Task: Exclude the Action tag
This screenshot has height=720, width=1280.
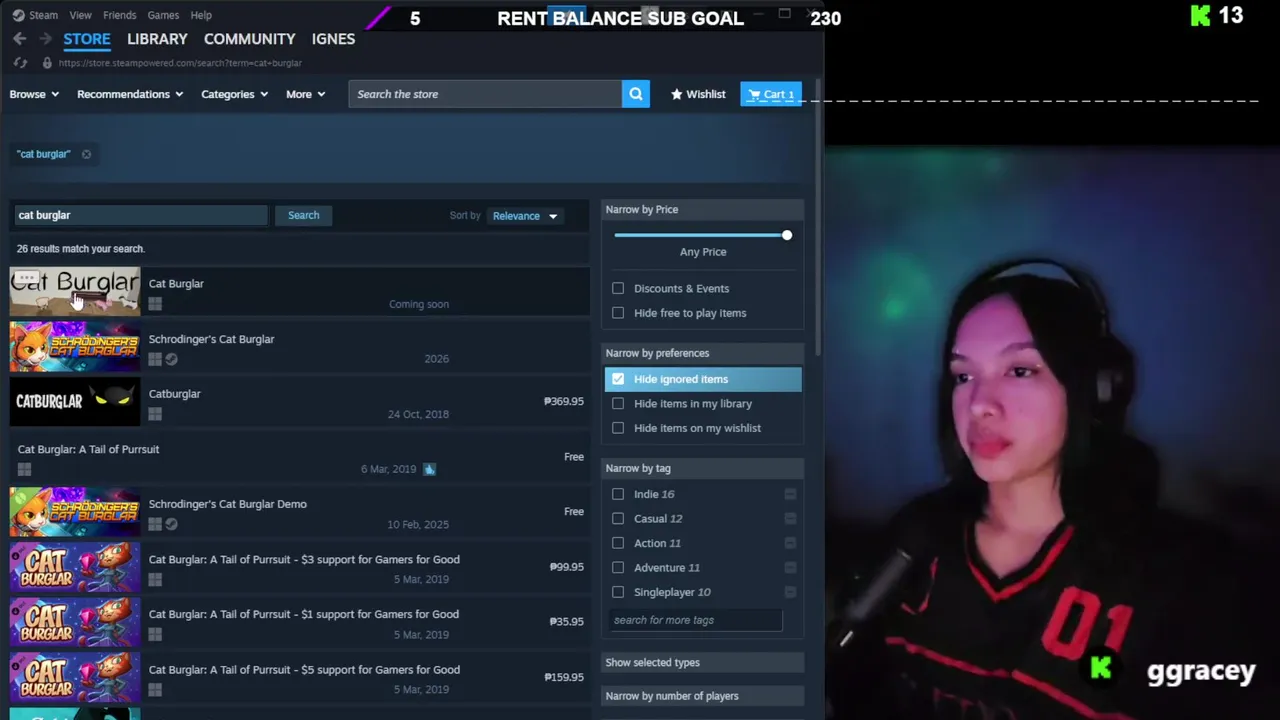Action: pos(790,543)
